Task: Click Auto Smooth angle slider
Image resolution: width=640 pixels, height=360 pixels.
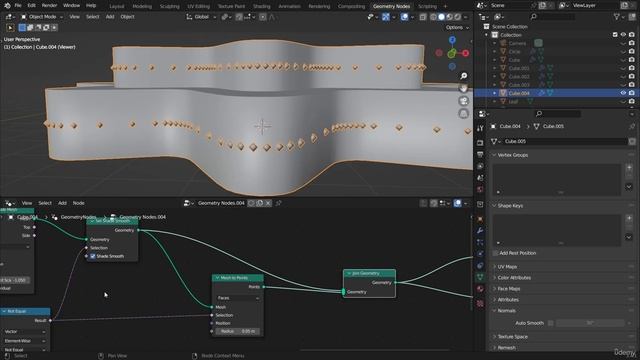Action: point(590,323)
